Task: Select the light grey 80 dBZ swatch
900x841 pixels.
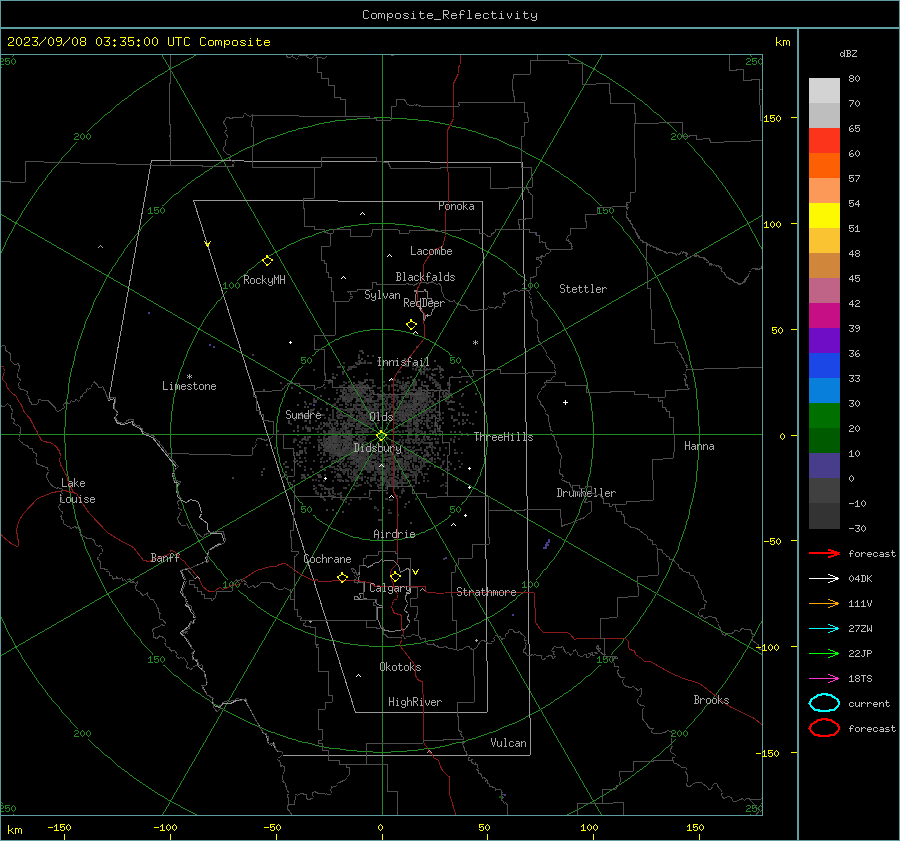Action: (x=824, y=91)
